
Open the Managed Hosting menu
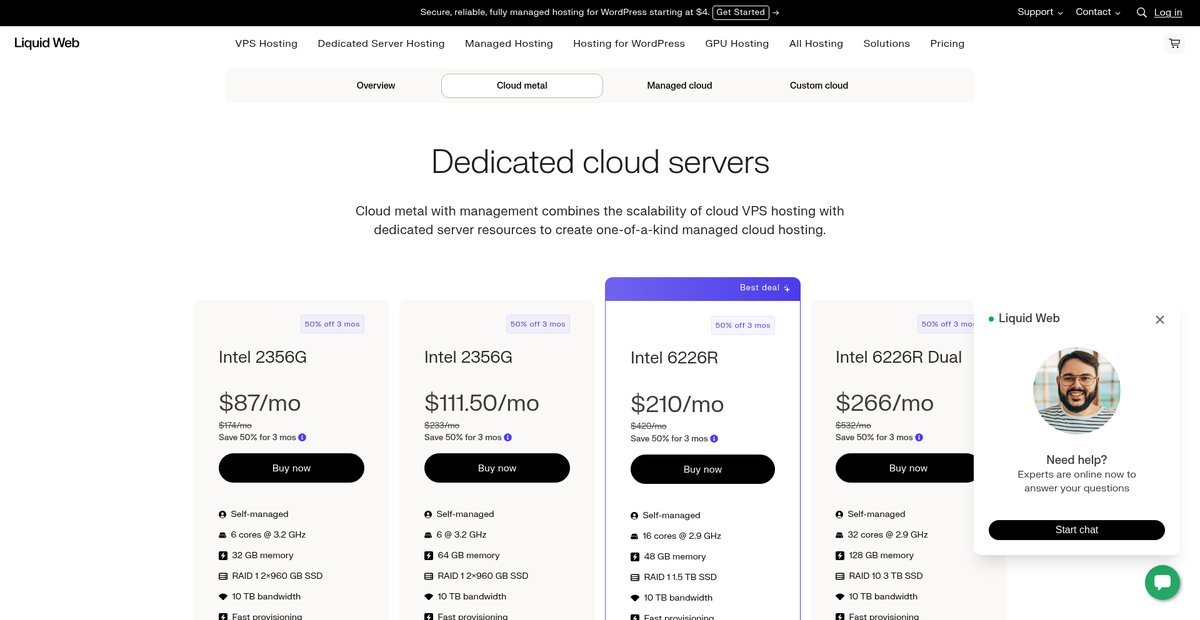tap(509, 44)
